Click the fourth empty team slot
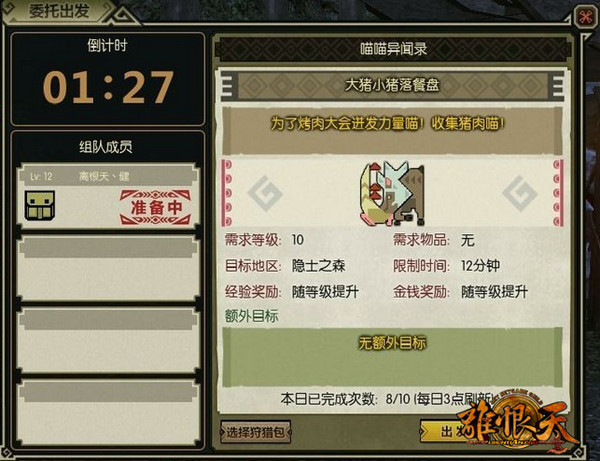This screenshot has width=600, height=461. (x=108, y=412)
